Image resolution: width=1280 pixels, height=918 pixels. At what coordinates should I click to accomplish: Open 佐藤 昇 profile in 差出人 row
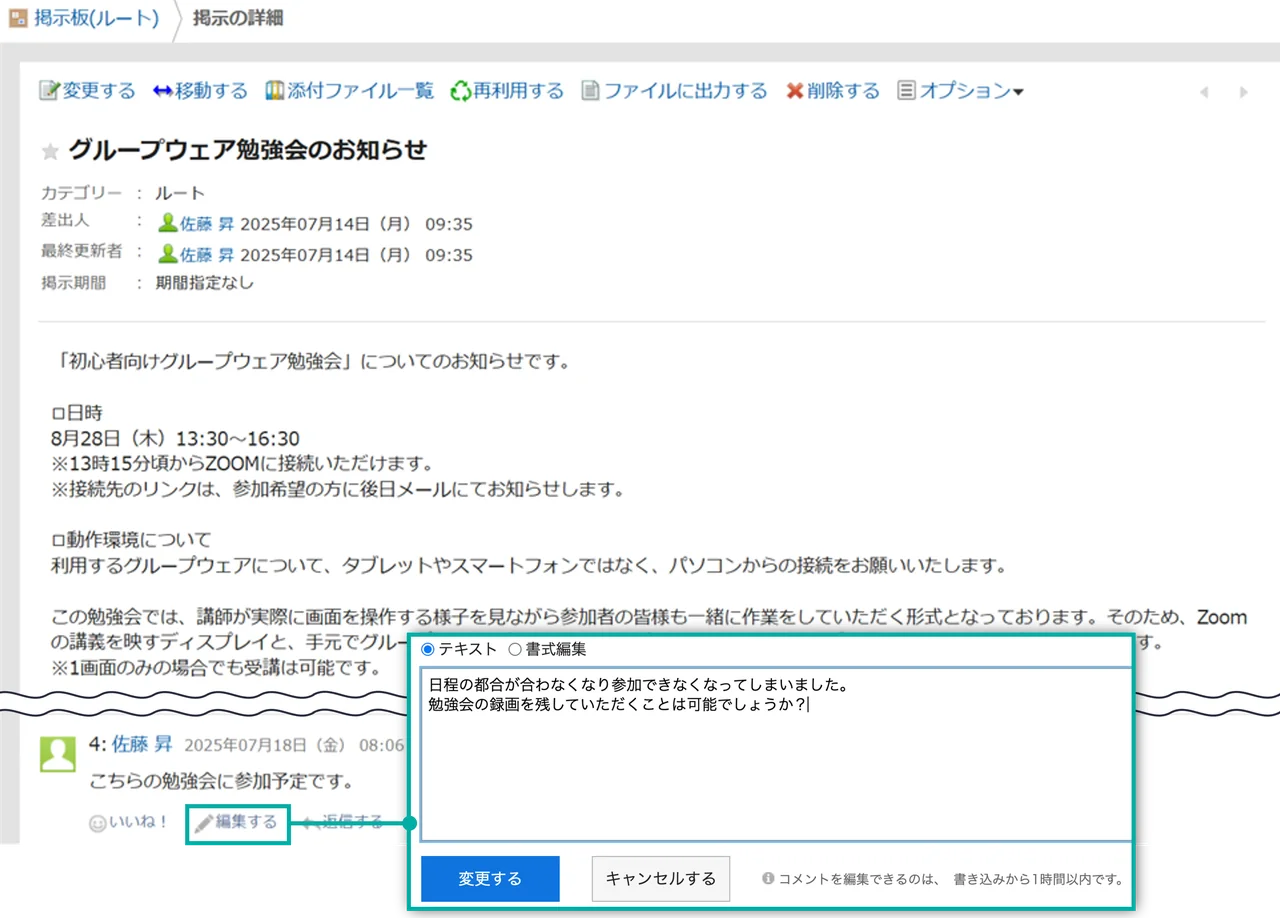click(x=206, y=224)
